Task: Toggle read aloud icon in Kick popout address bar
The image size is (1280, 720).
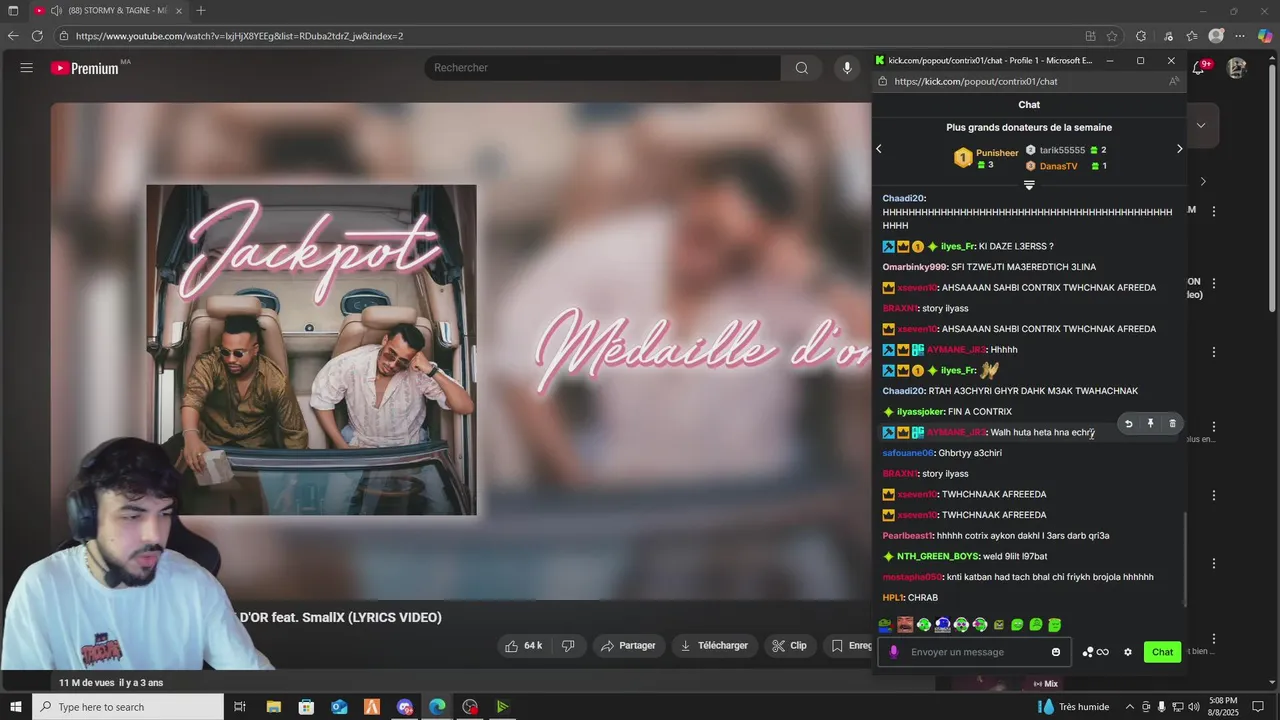Action: [1173, 82]
